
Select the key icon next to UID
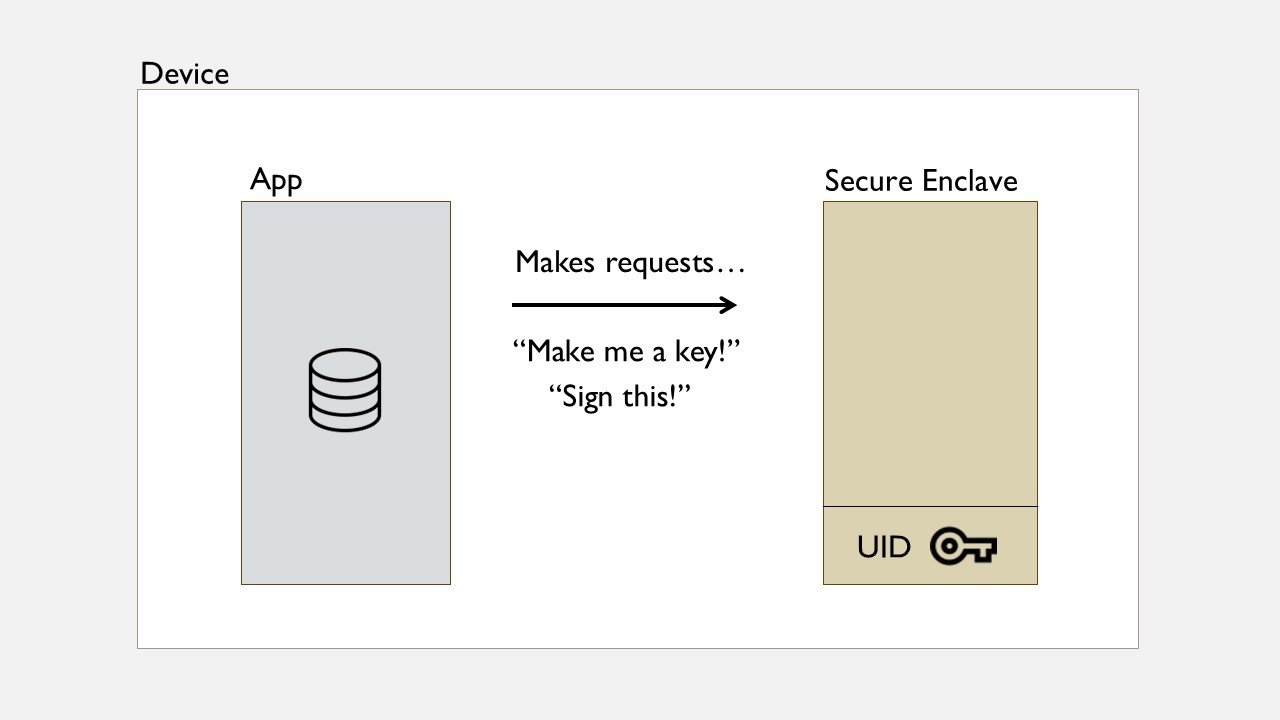[964, 547]
